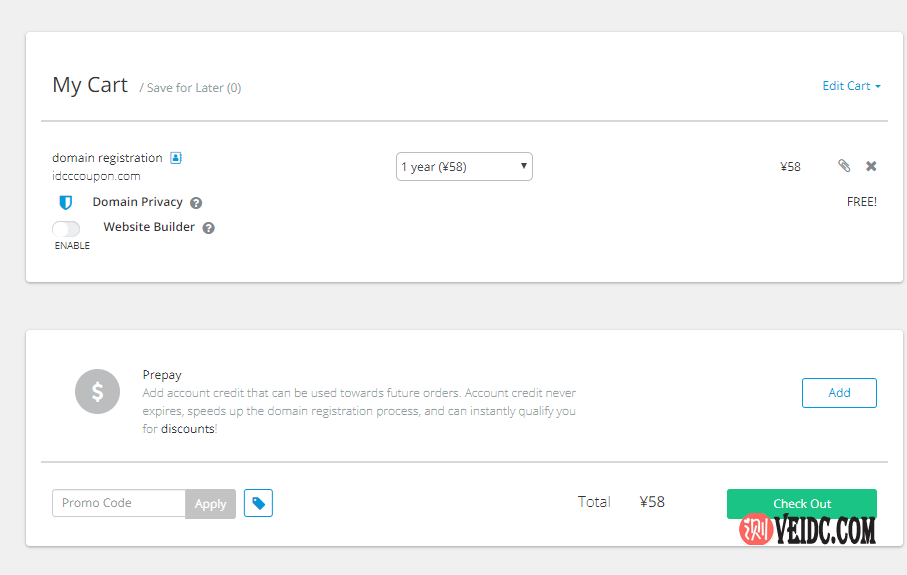Click the My Cart heading

point(90,85)
